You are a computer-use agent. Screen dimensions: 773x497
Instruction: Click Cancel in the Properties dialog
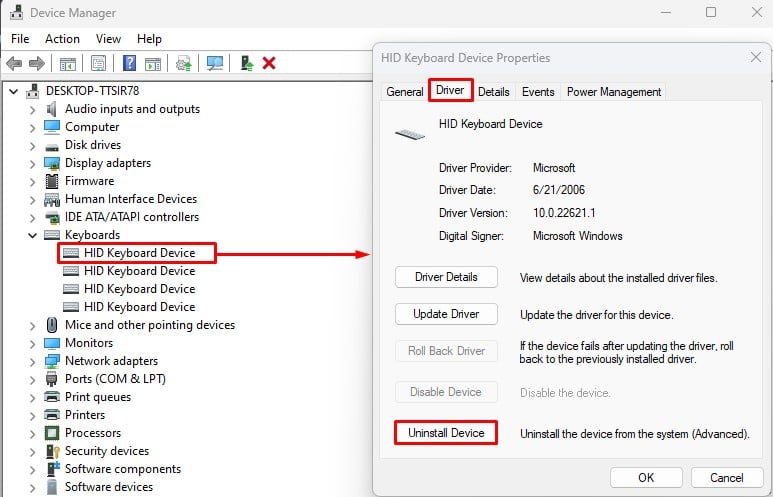(x=727, y=478)
